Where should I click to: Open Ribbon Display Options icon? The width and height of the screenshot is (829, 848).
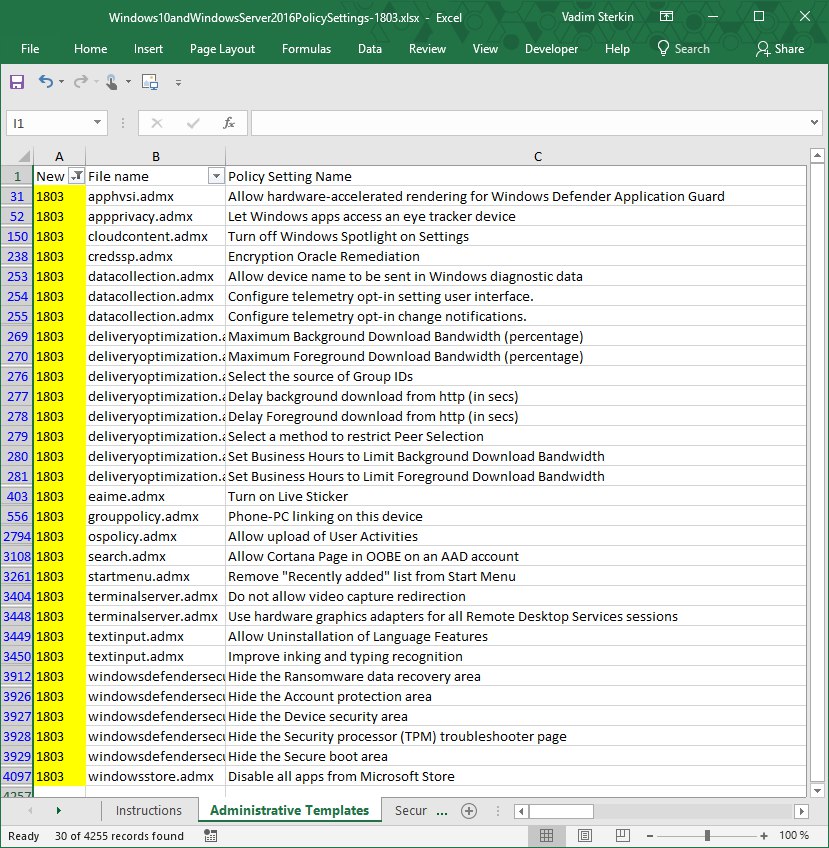point(666,16)
